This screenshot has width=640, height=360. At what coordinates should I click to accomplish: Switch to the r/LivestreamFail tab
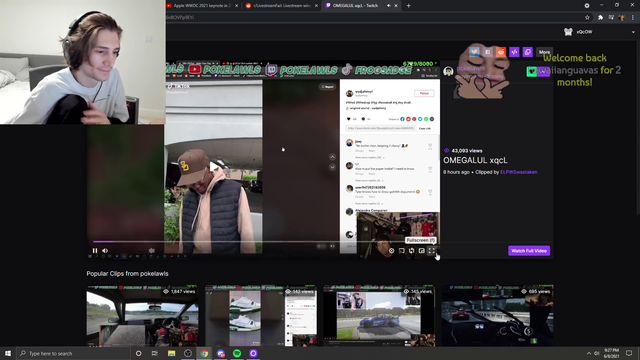pyautogui.click(x=282, y=6)
